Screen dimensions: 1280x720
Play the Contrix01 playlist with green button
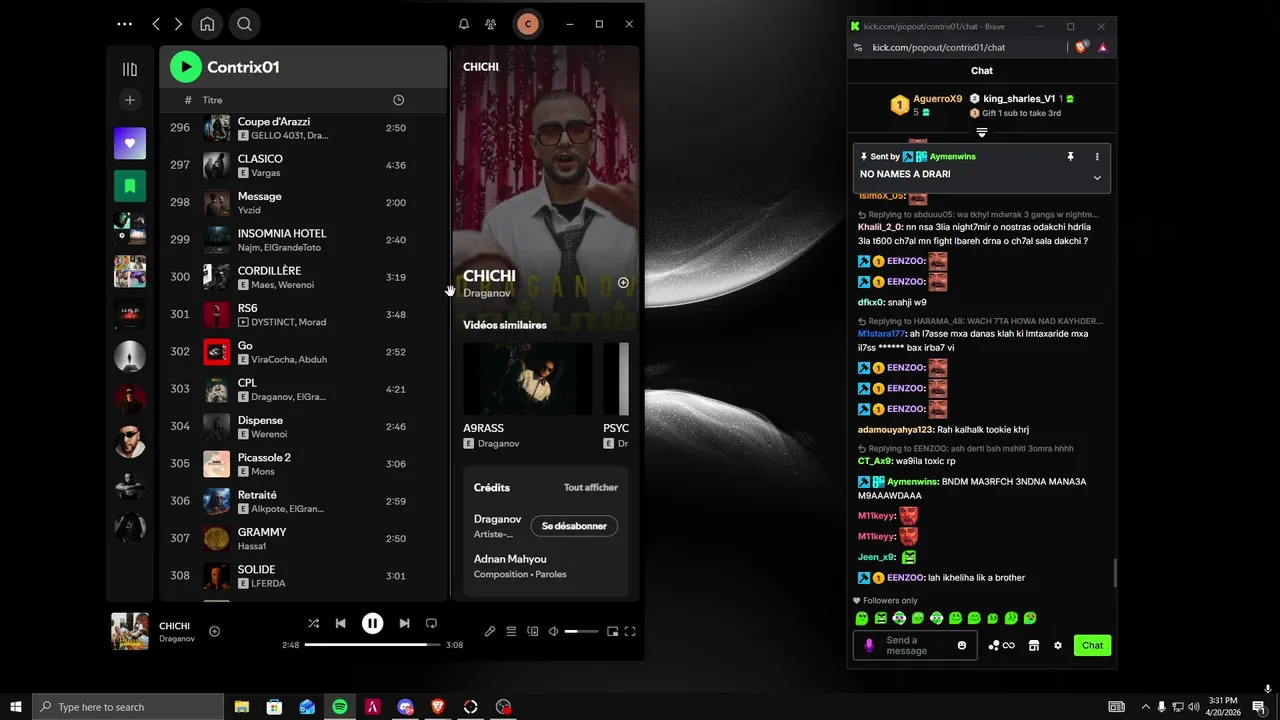coord(185,67)
